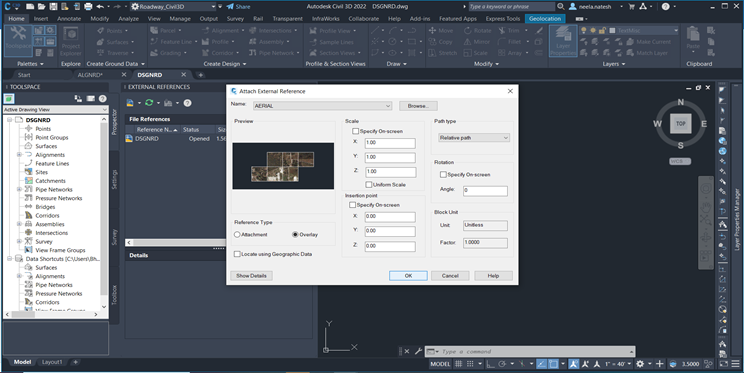Viewport: 744px width, 373px height.
Task: Click the aerial image preview thumbnail
Action: pyautogui.click(x=283, y=166)
